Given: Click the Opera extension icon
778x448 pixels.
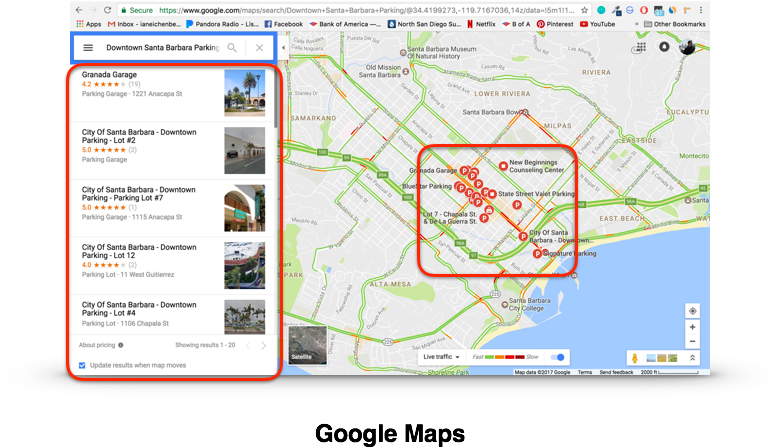Looking at the screenshot, I should pos(644,10).
